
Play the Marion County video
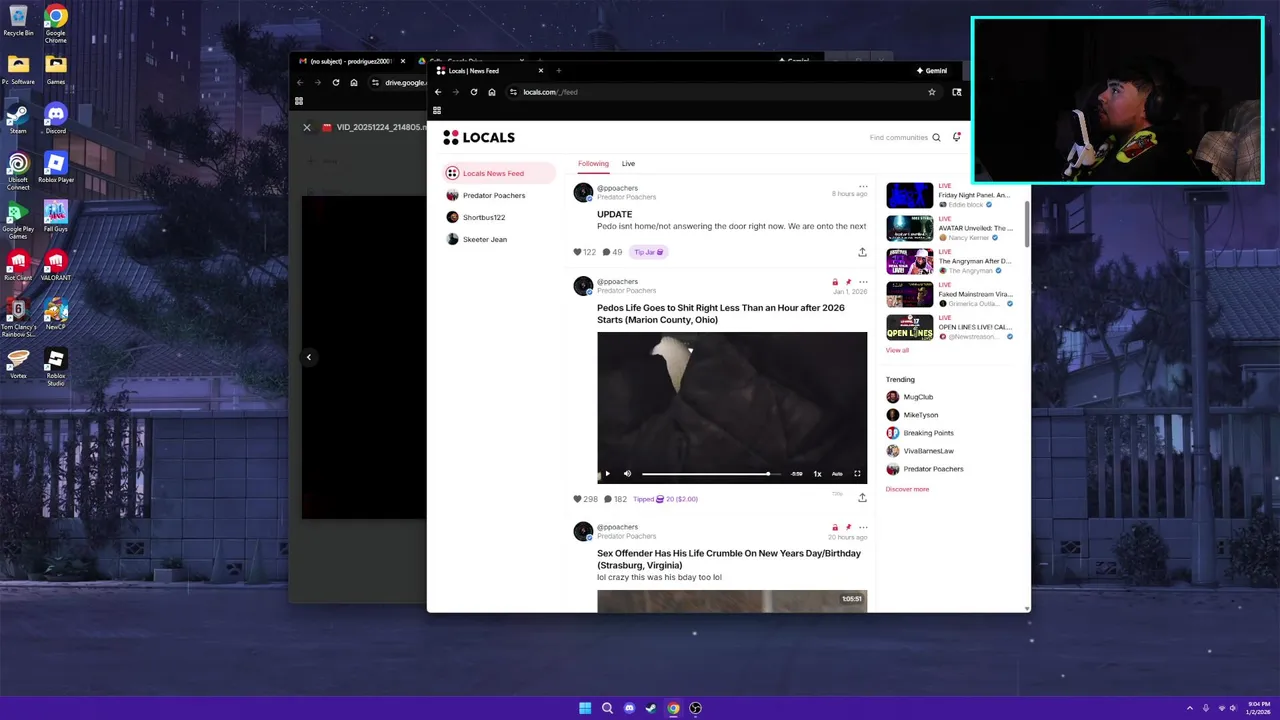[x=607, y=474]
